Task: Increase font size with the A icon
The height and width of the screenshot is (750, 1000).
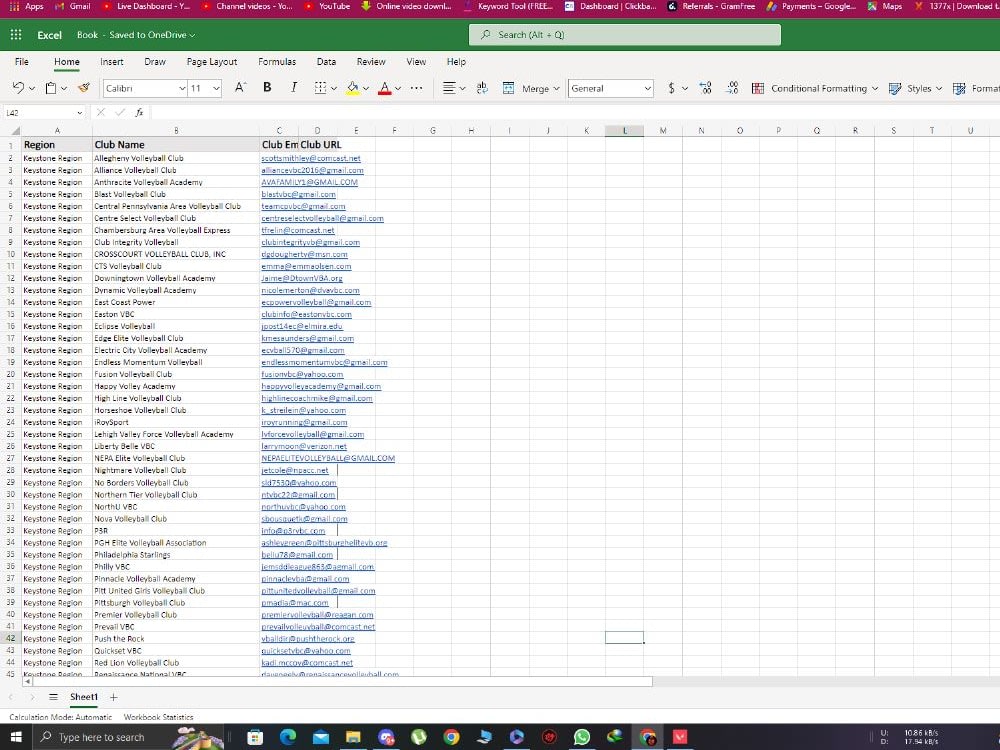Action: point(240,88)
